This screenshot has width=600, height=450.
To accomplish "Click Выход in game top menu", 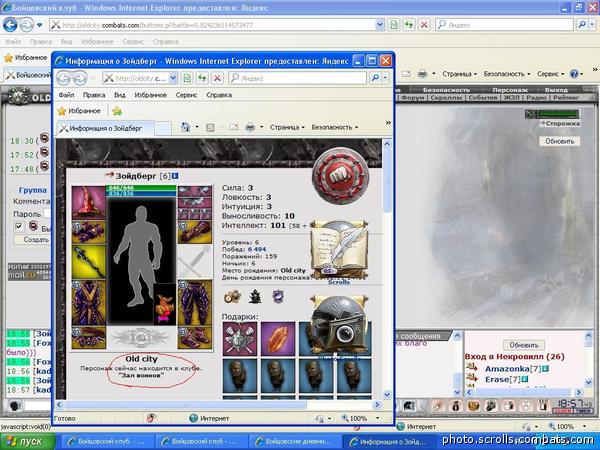I will pos(556,90).
